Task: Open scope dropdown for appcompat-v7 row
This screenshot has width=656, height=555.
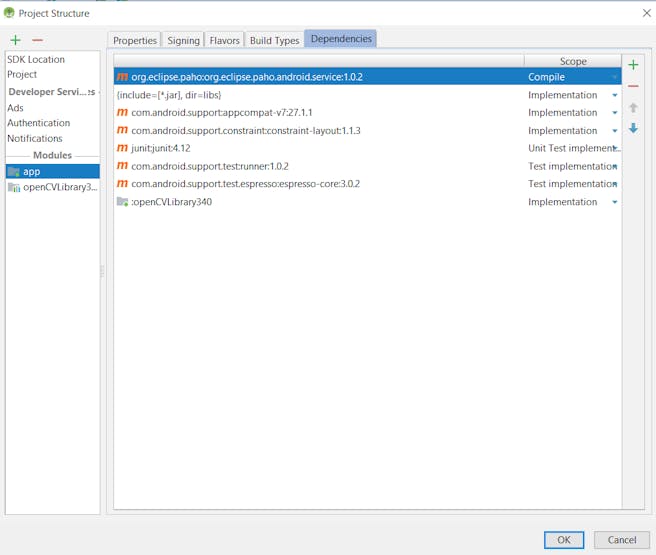Action: pyautogui.click(x=615, y=113)
